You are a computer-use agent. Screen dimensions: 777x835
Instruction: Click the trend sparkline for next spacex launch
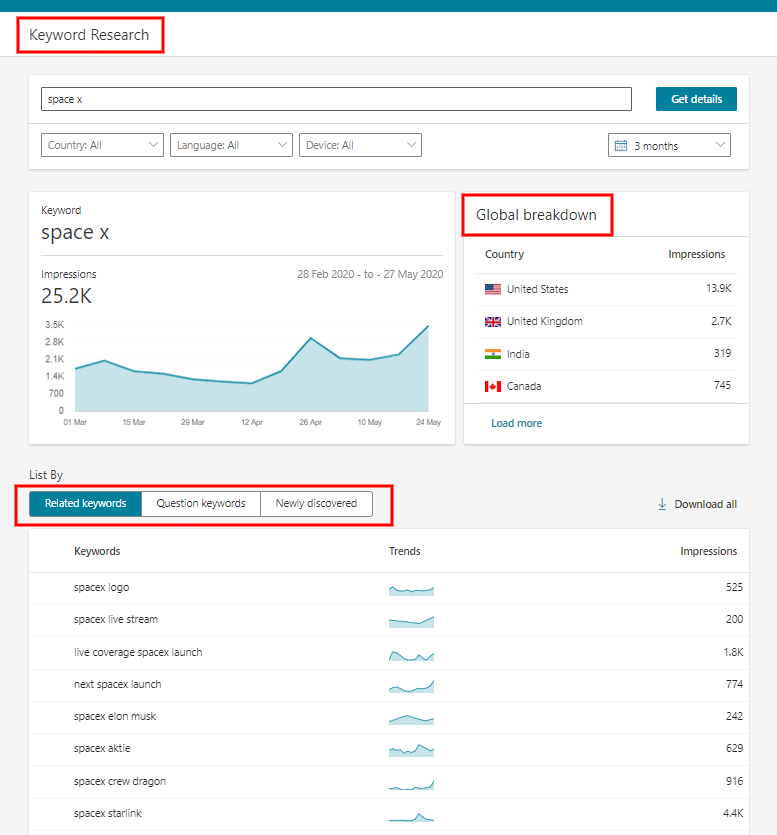coord(411,686)
